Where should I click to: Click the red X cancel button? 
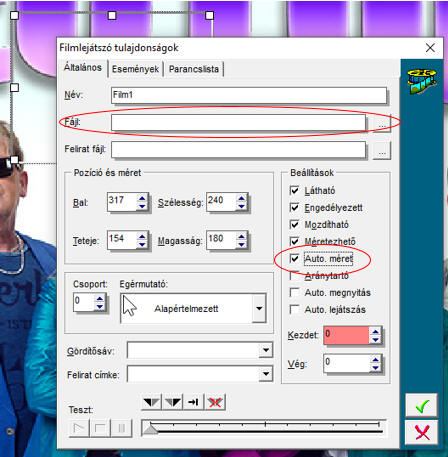pyautogui.click(x=421, y=433)
